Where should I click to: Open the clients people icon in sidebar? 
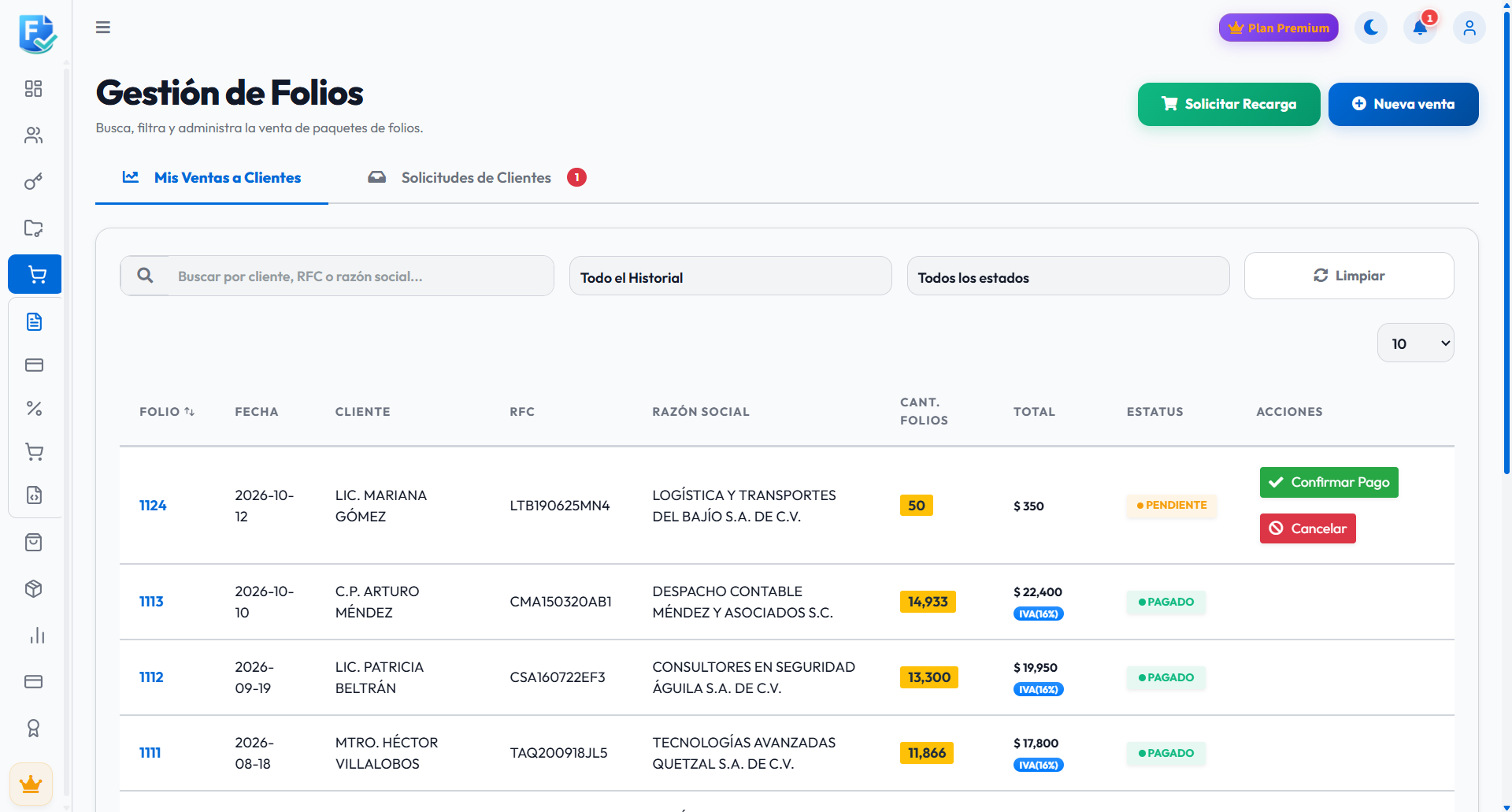(34, 135)
